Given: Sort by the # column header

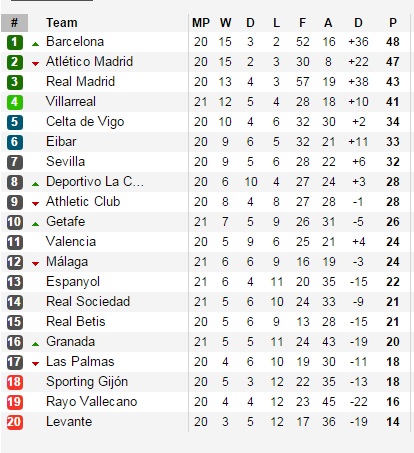Looking at the screenshot, I should [x=14, y=23].
